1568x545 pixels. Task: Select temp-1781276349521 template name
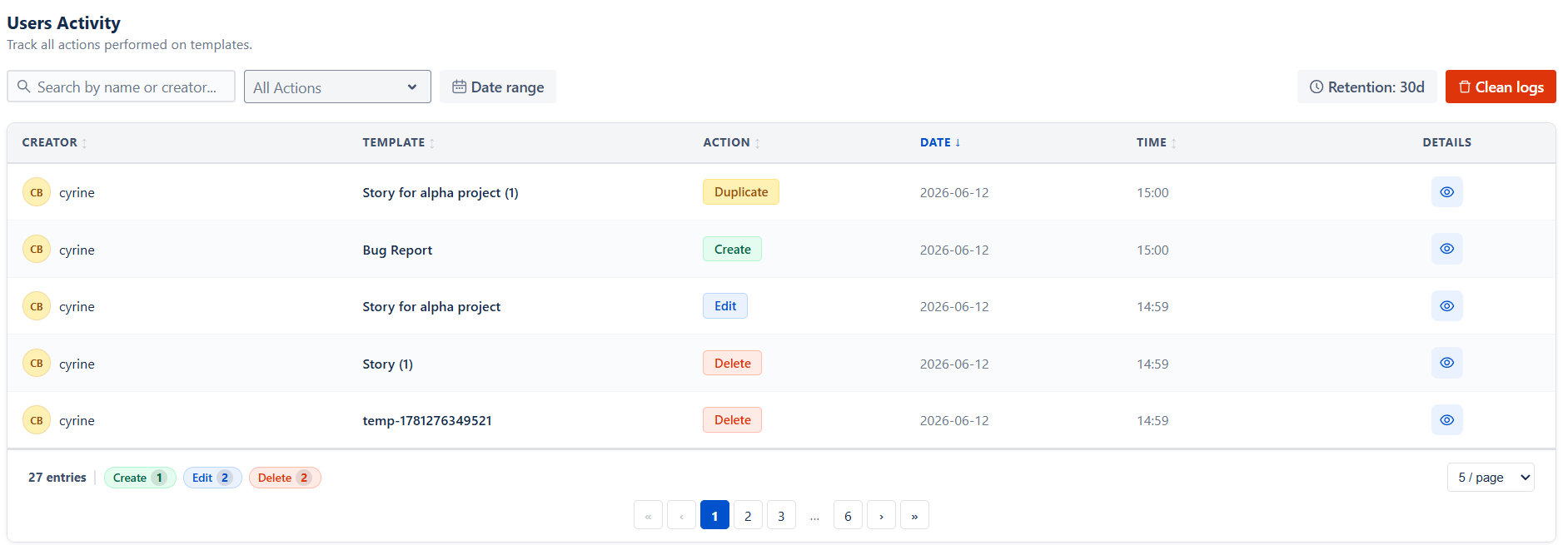click(427, 420)
